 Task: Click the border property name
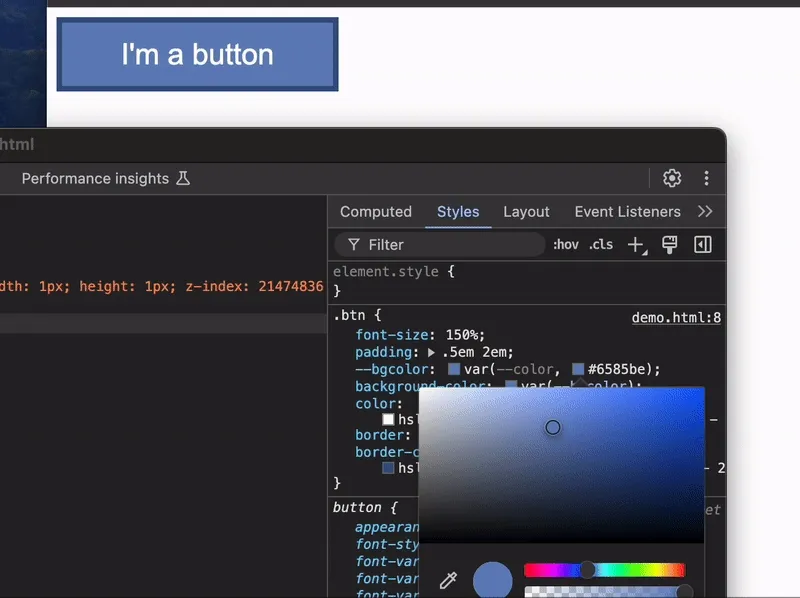(x=381, y=435)
